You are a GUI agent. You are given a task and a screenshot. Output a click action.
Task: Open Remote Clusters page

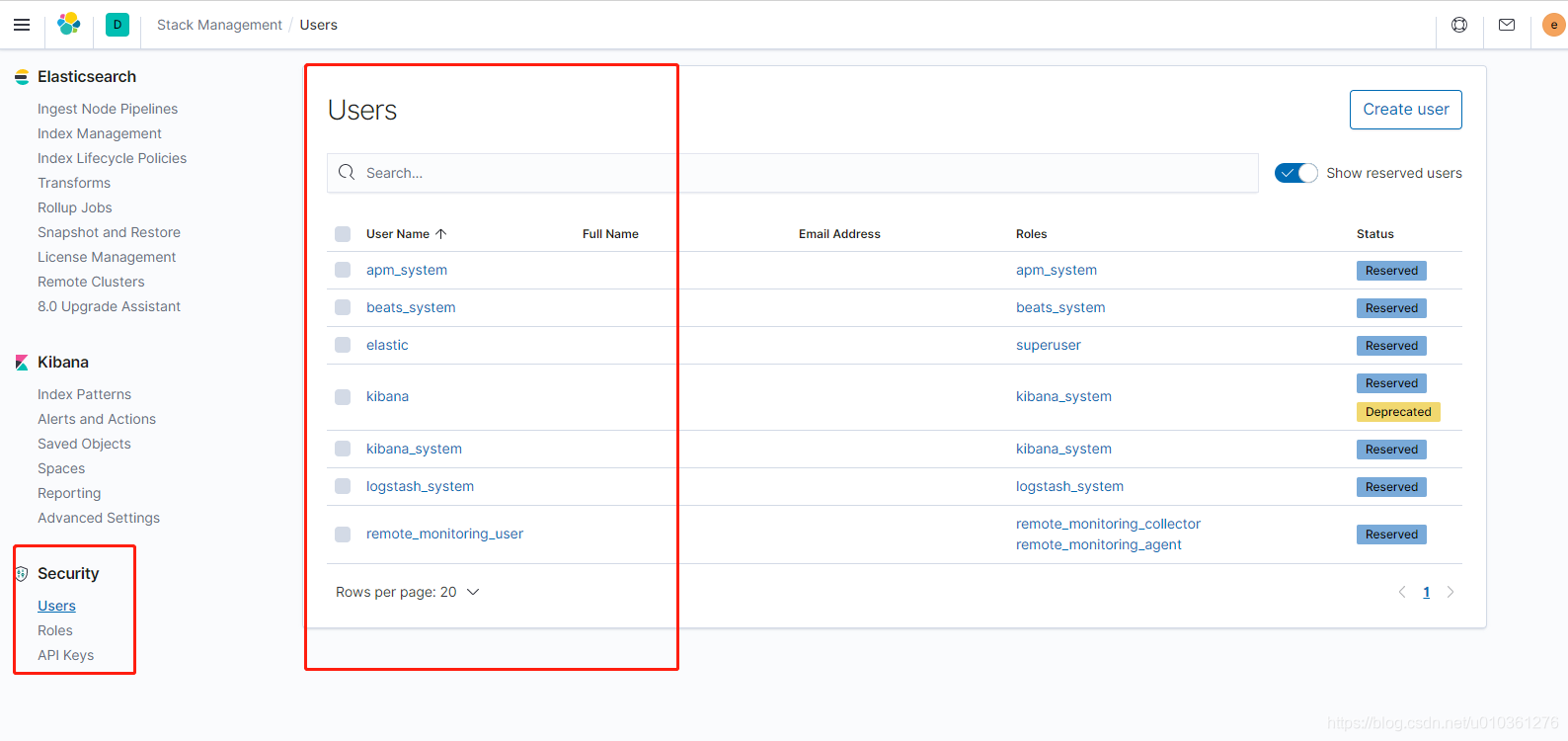[x=91, y=282]
